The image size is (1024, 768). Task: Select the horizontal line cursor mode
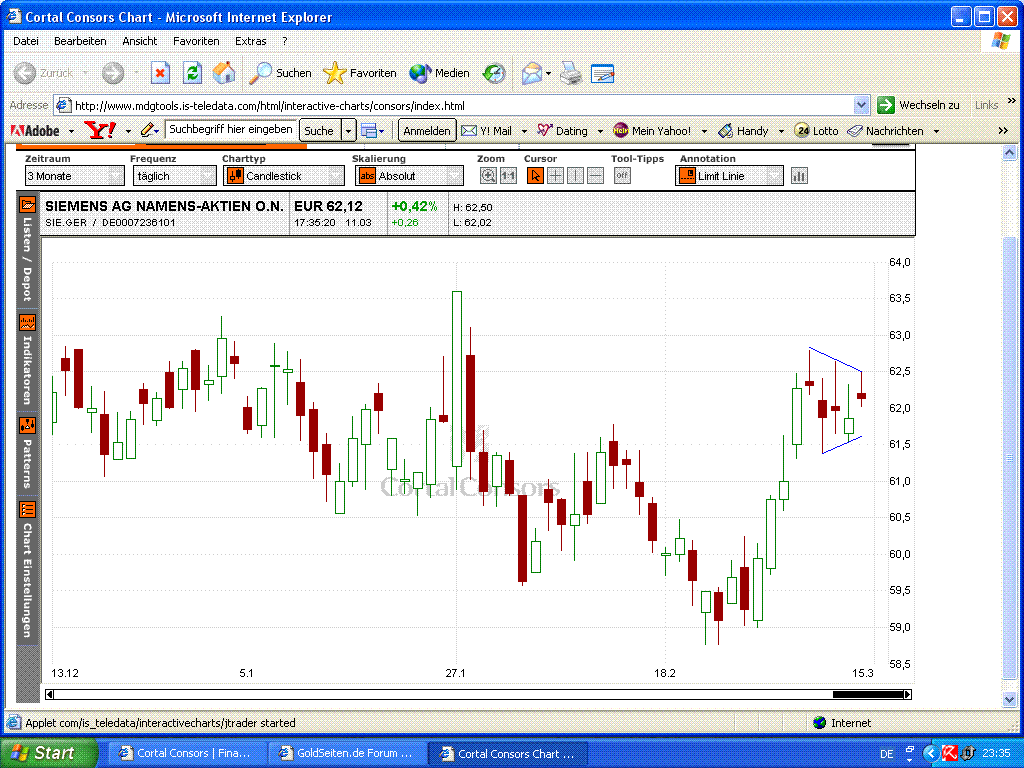(x=595, y=176)
